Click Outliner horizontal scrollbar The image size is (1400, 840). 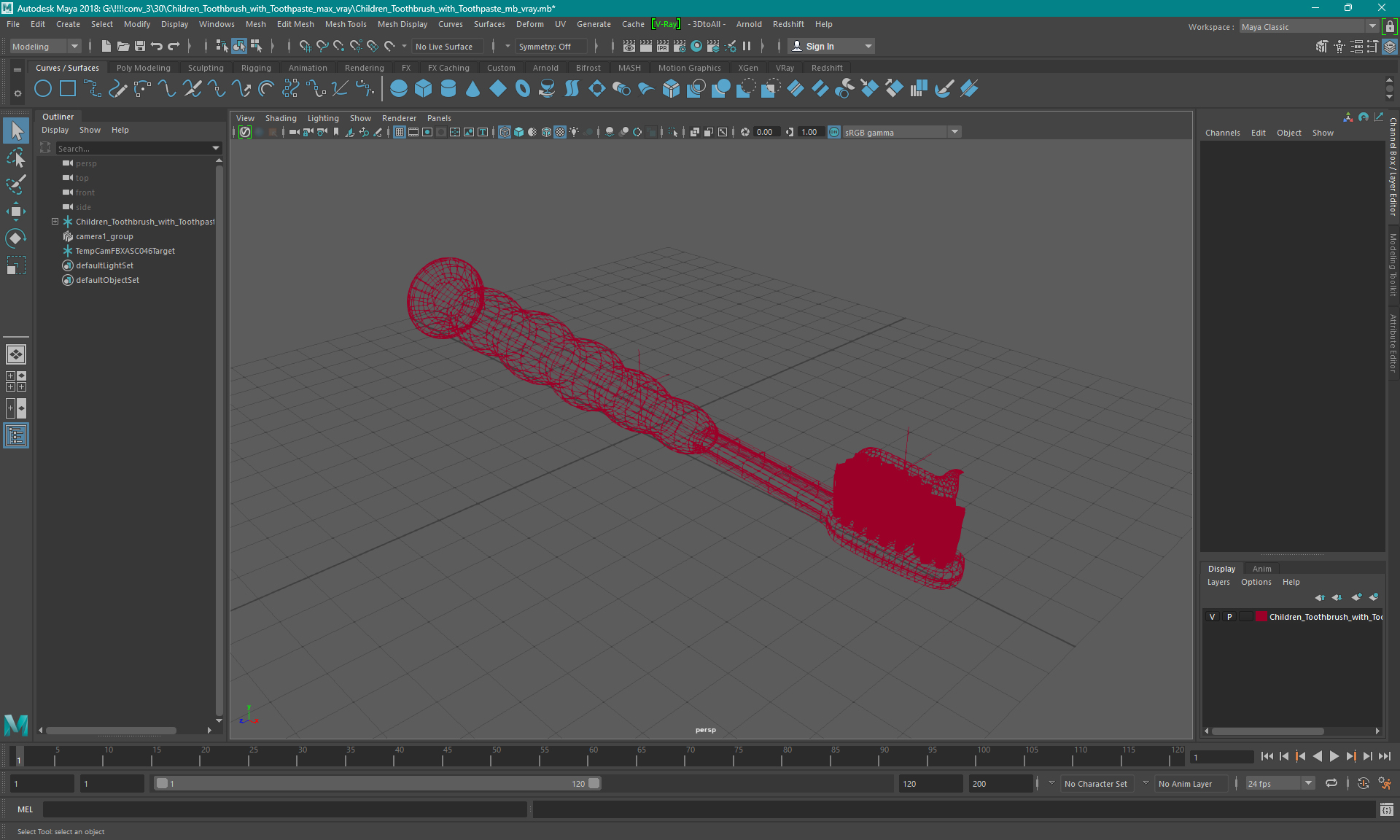click(x=111, y=730)
